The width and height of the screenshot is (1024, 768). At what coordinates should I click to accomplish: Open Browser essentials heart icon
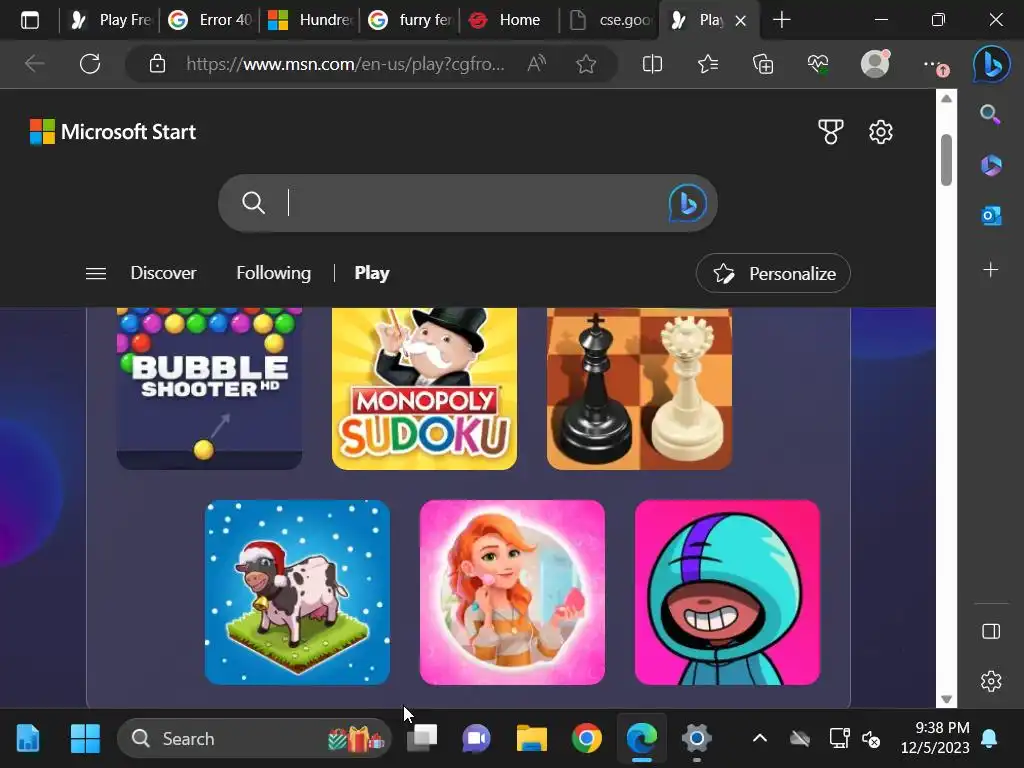pos(818,64)
